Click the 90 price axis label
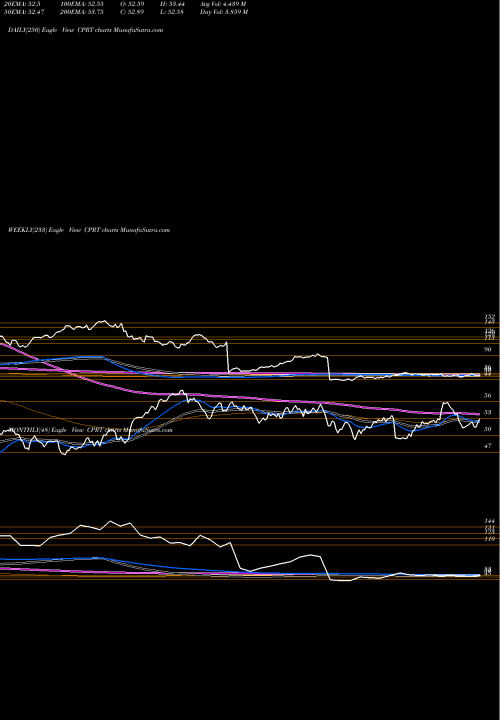Viewport: 500px width, 720px height. tap(487, 349)
